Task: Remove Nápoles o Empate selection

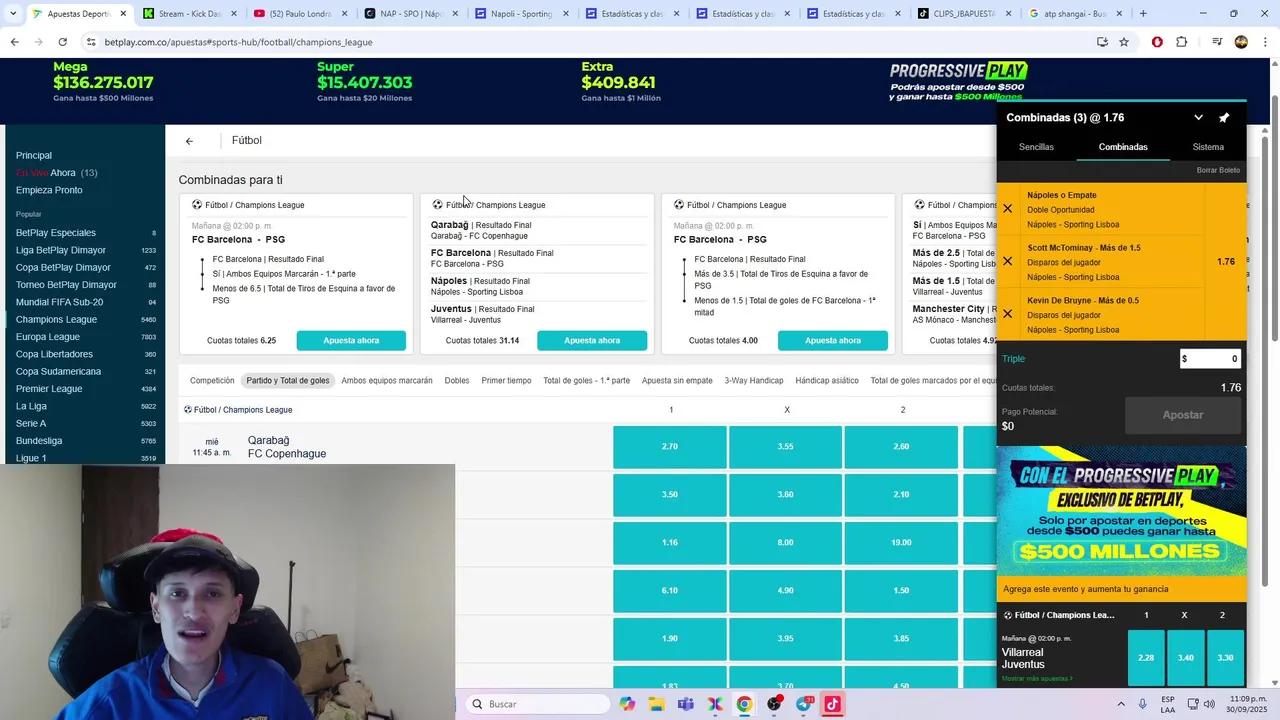Action: [x=1008, y=209]
